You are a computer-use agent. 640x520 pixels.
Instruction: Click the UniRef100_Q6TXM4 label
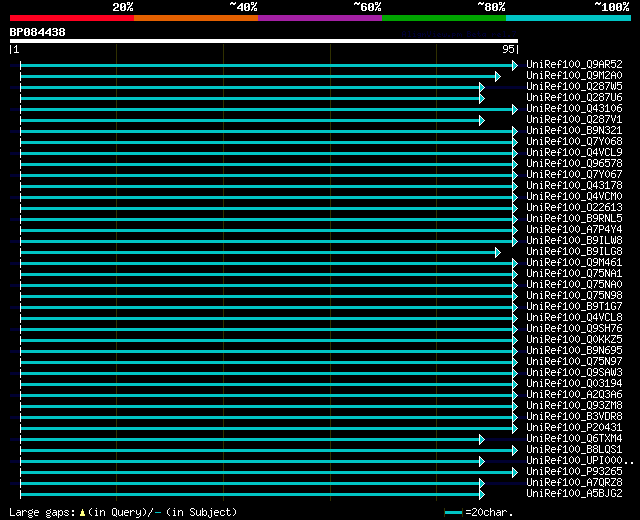[574, 439]
